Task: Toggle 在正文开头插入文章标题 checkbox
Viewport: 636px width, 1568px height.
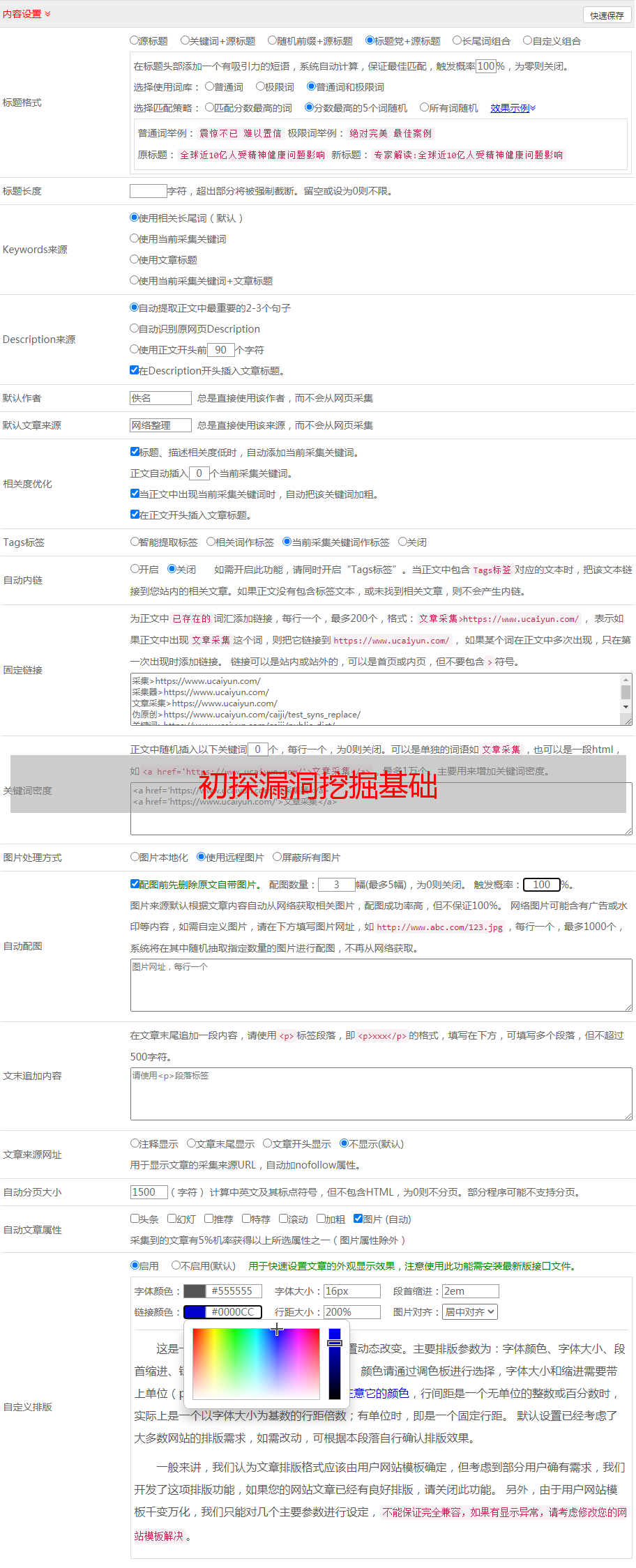Action: pyautogui.click(x=135, y=515)
